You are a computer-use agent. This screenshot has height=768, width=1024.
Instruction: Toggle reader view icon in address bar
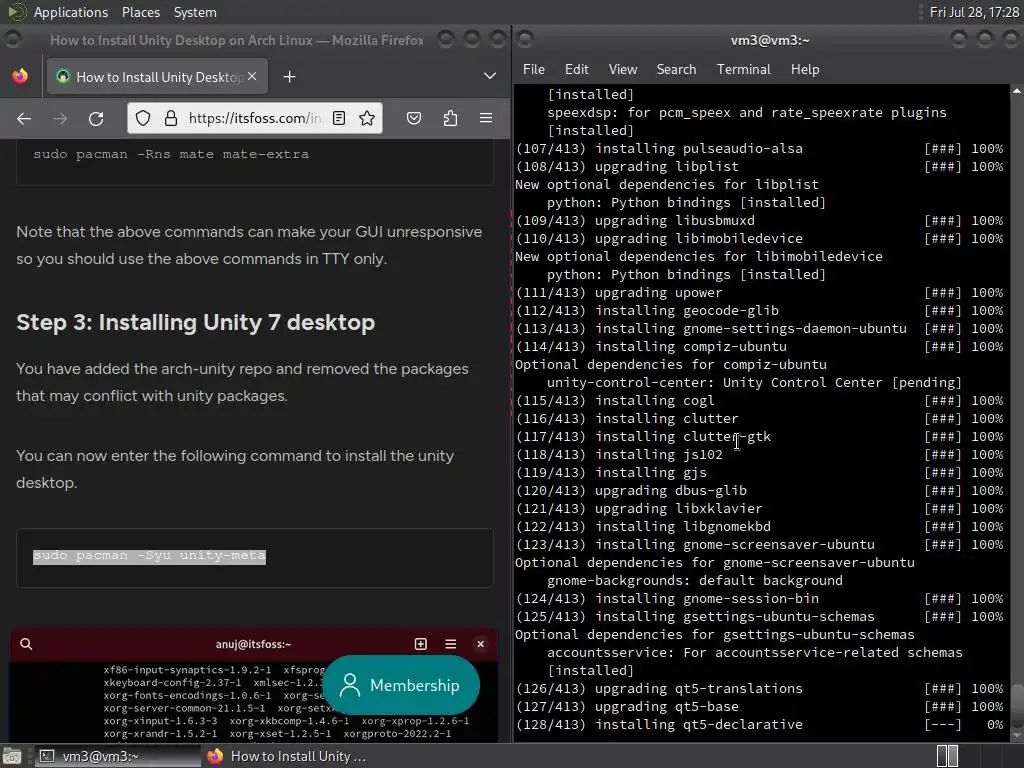point(339,118)
